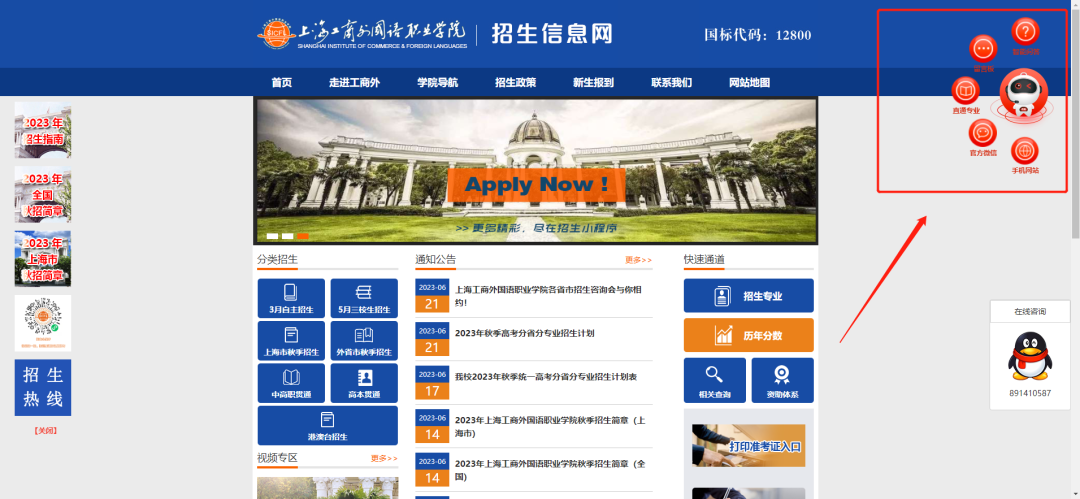The width and height of the screenshot is (1080, 499).
Task: Click the 直通专业 book icon
Action: [x=966, y=91]
